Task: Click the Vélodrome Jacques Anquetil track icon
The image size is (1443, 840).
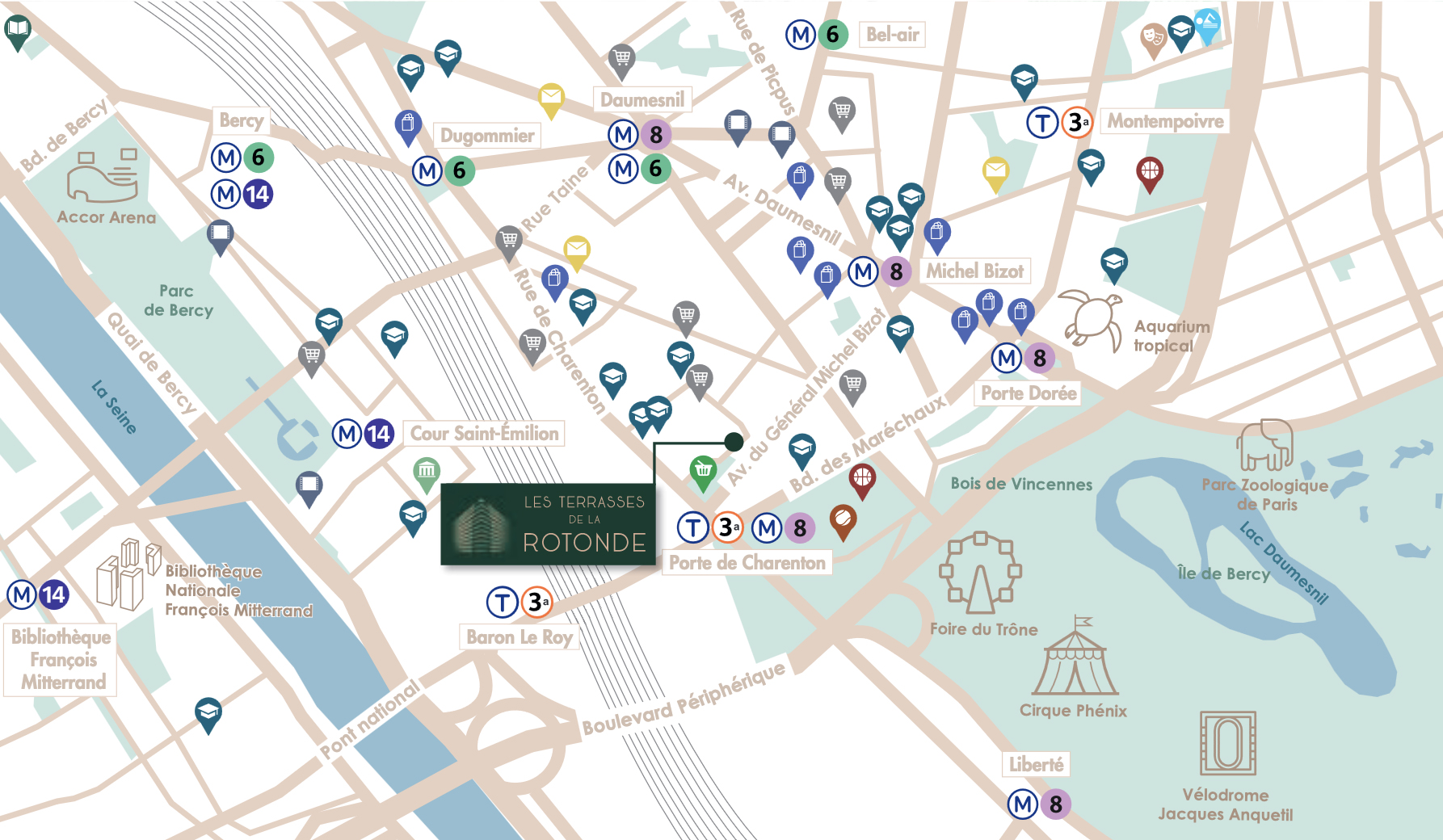Action: point(1228,743)
